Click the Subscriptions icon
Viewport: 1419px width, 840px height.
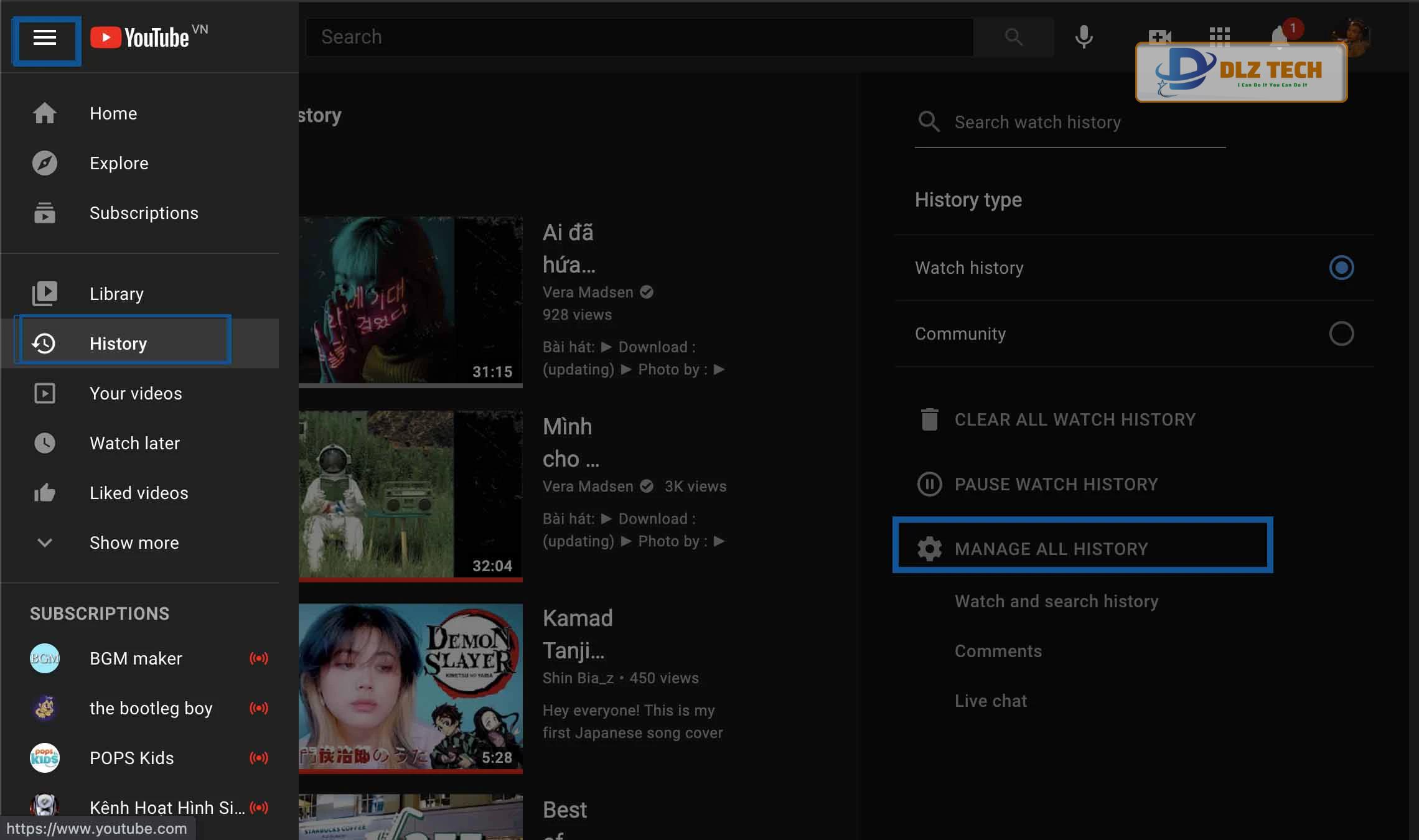click(x=45, y=213)
